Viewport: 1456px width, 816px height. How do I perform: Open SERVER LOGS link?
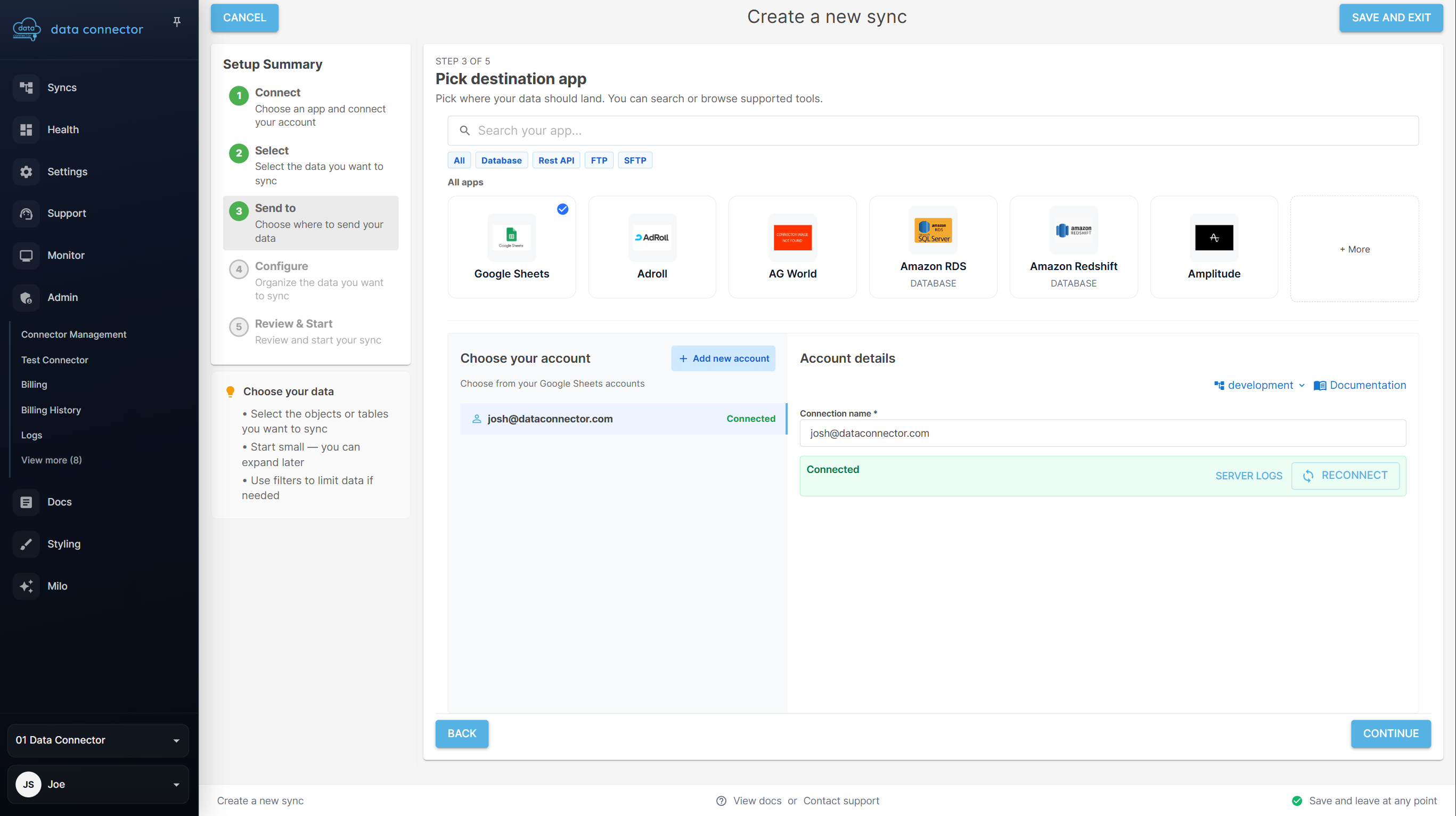[1248, 476]
